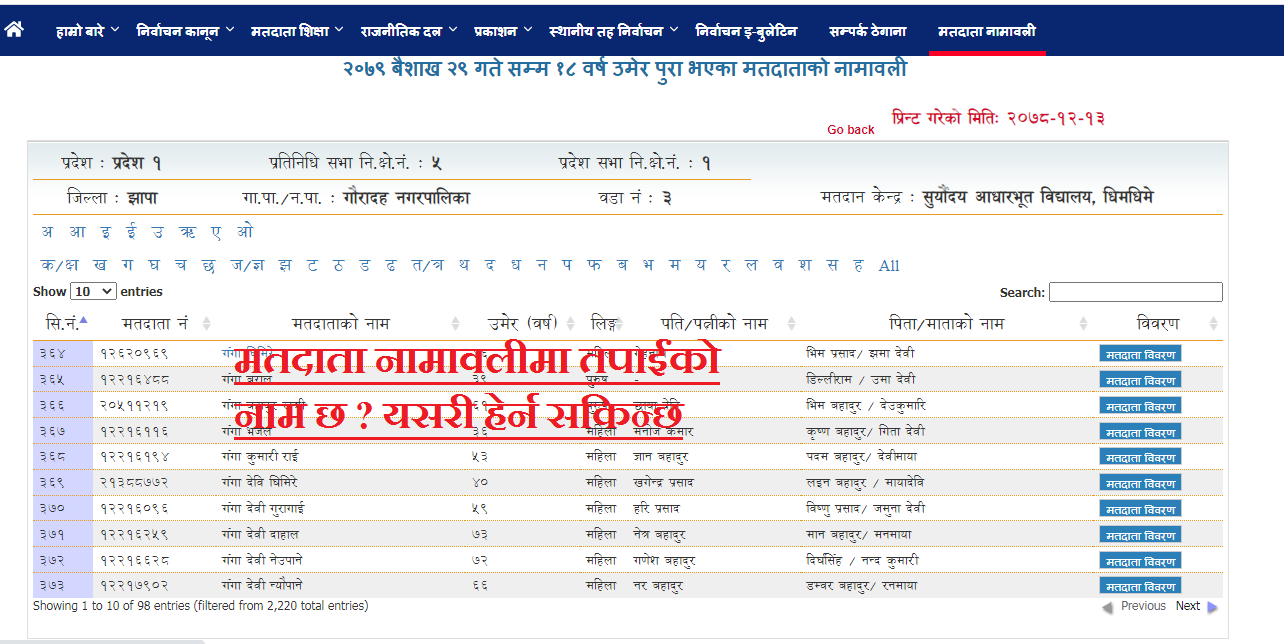The height and width of the screenshot is (644, 1284).
Task: Click the Previous pagination link text
Action: tap(1143, 606)
